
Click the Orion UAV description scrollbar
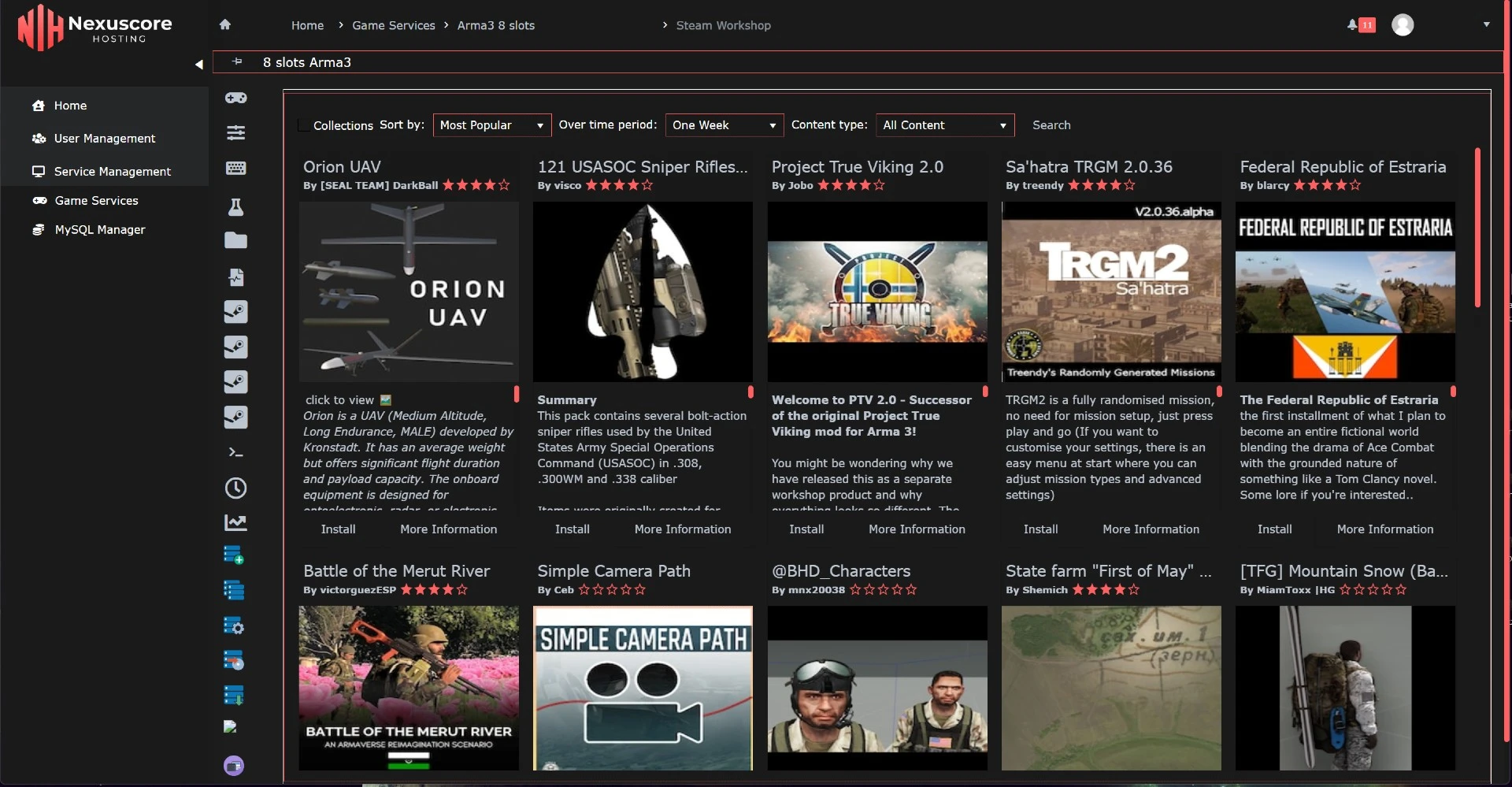517,394
